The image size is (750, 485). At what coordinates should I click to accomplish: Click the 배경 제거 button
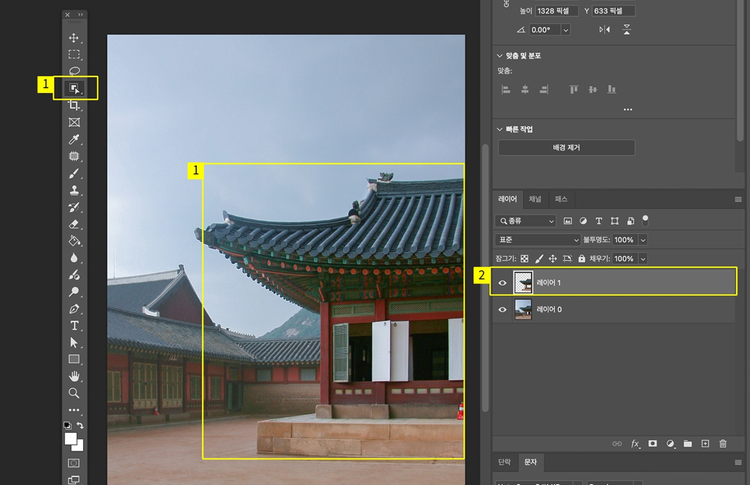click(x=566, y=148)
